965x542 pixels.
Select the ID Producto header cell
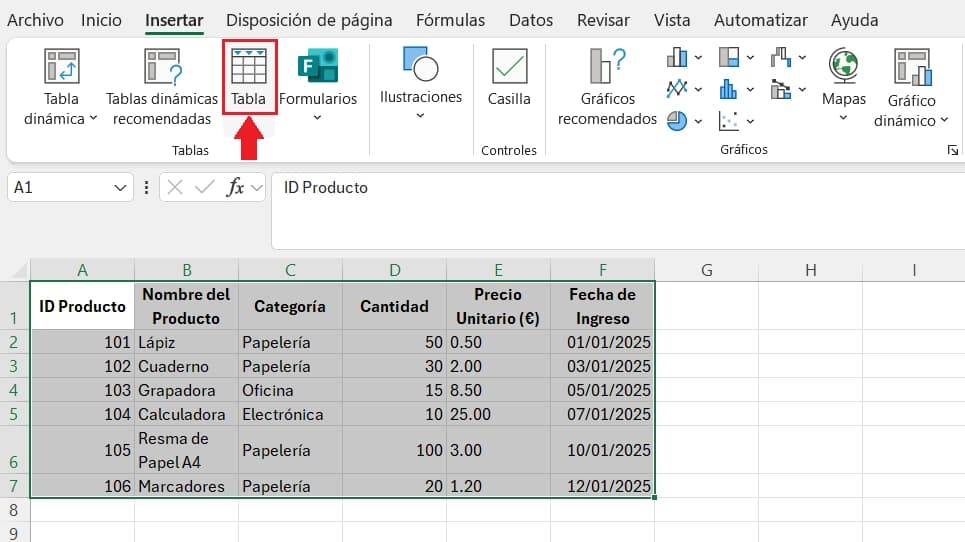82,306
